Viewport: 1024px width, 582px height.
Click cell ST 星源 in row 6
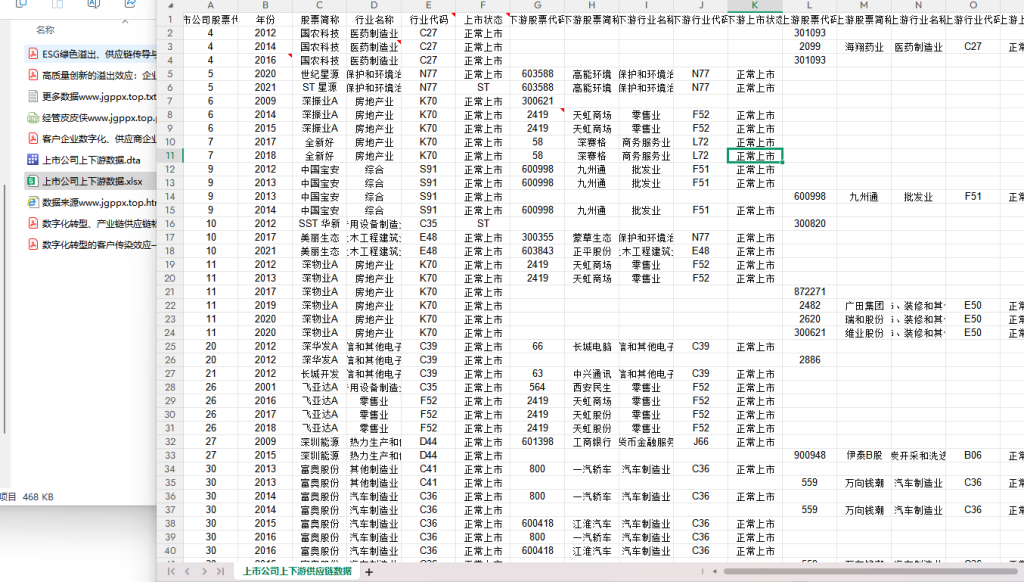tap(319, 88)
